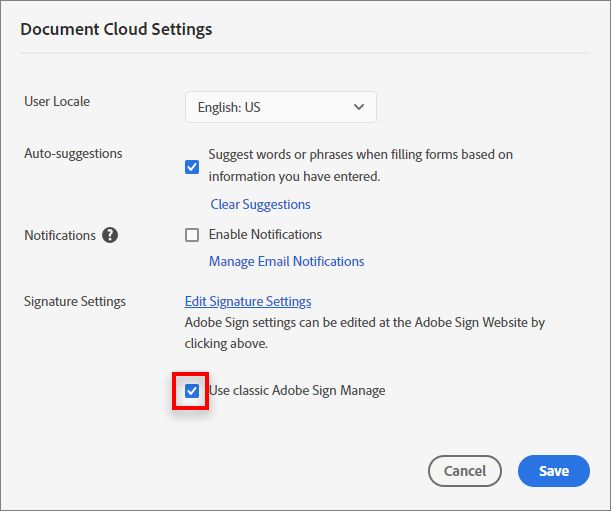Click the Signature Settings label

coord(75,301)
